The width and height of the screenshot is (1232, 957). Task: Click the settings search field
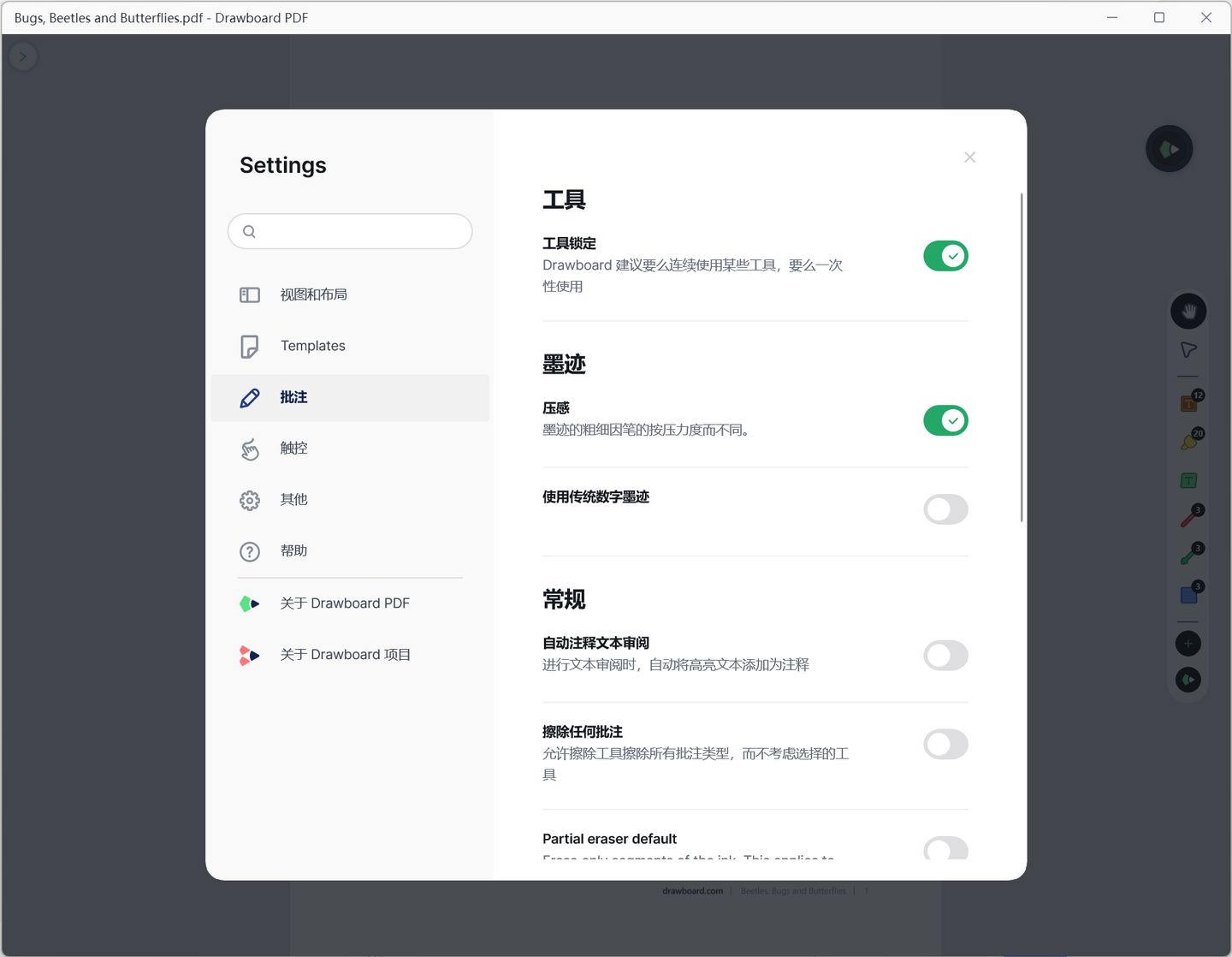coord(349,231)
